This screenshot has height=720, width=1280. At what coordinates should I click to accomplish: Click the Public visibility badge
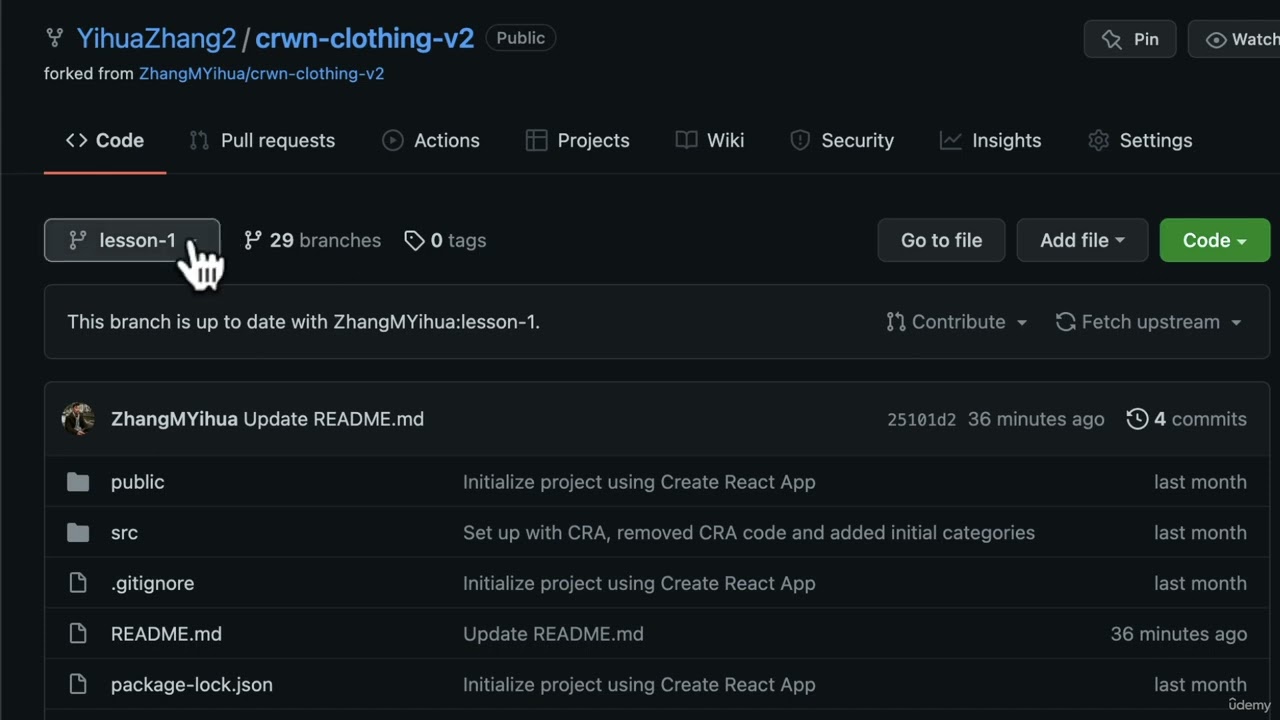521,38
